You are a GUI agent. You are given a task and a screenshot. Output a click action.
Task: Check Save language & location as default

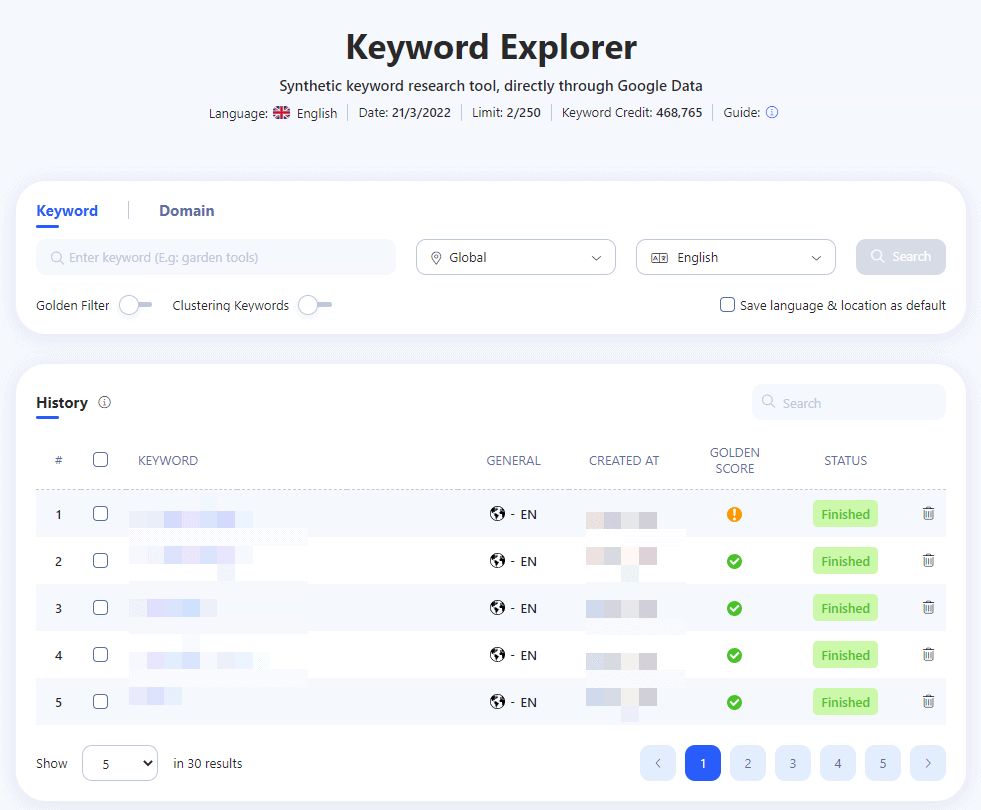[727, 305]
